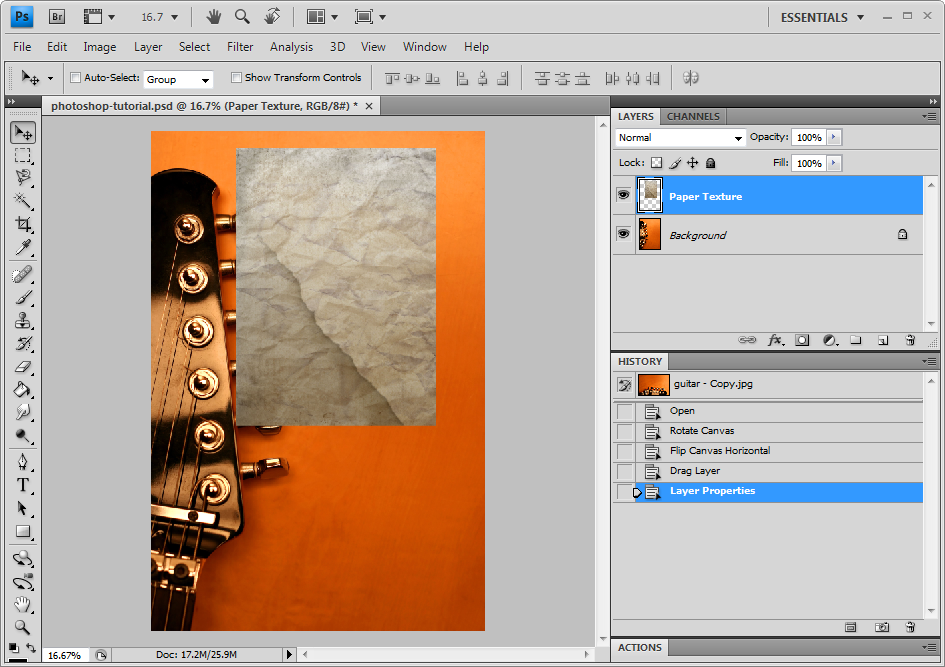Launch Adobe Bridge from the Br icon
This screenshot has width=945, height=667.
coord(57,17)
